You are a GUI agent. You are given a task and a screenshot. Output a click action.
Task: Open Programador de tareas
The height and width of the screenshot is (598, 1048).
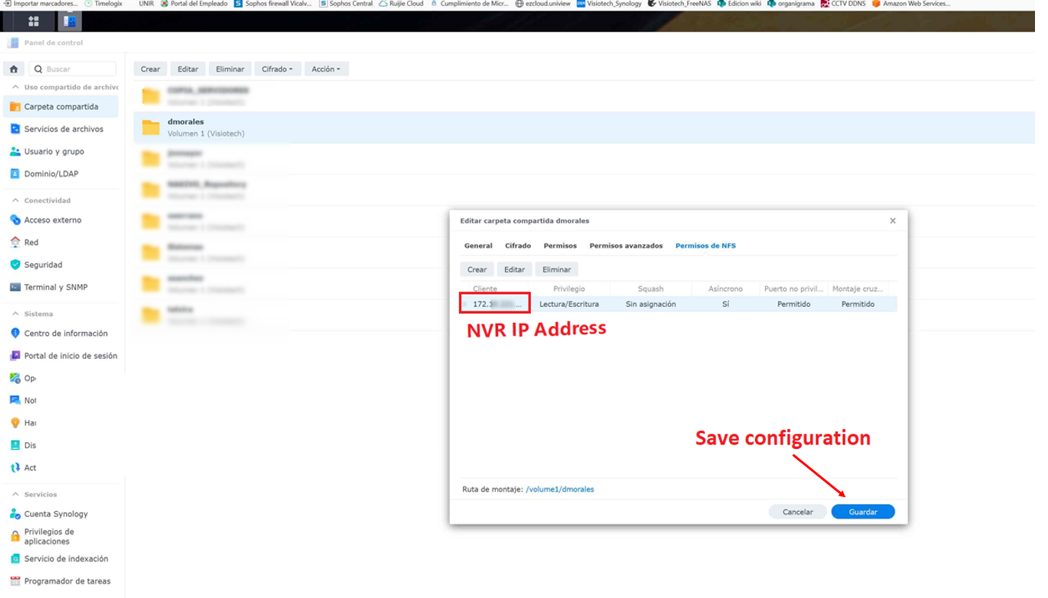pos(67,581)
